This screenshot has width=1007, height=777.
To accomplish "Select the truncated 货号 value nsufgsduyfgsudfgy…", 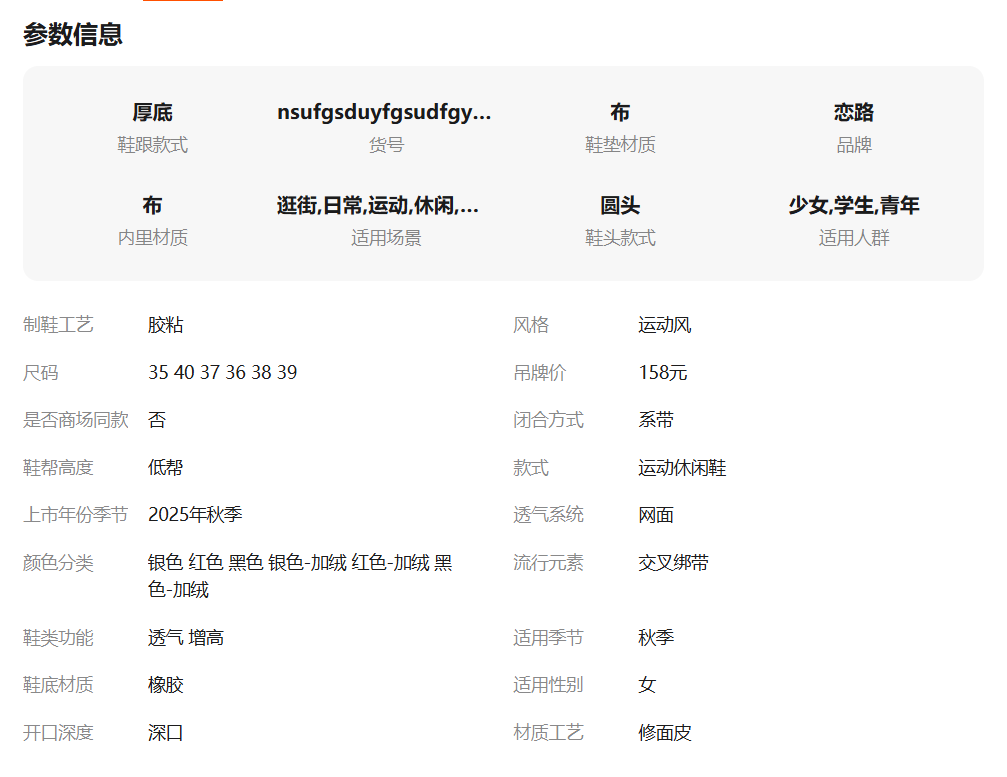I will [x=384, y=112].
